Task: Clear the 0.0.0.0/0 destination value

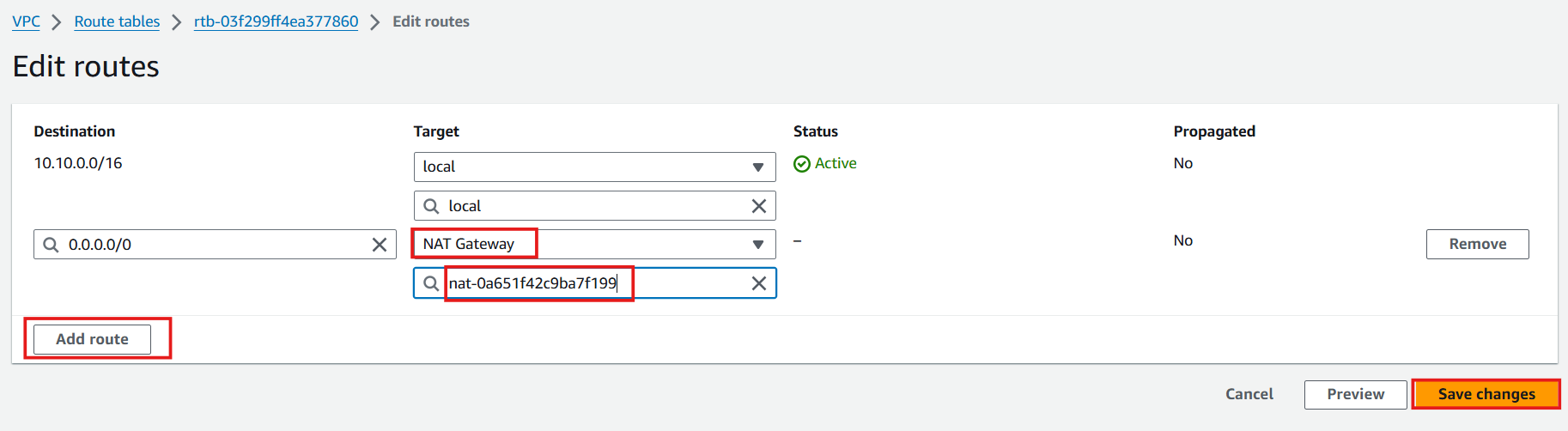Action: [x=380, y=245]
